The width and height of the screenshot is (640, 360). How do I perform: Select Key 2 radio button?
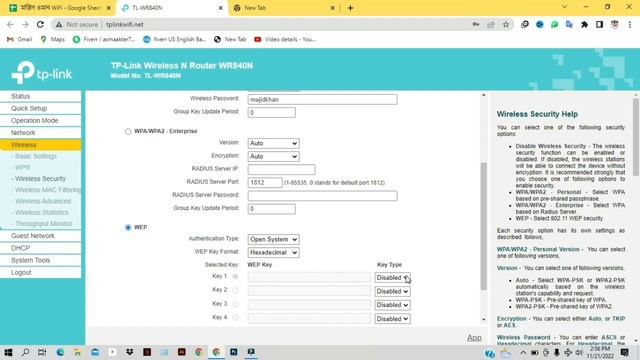click(x=235, y=290)
